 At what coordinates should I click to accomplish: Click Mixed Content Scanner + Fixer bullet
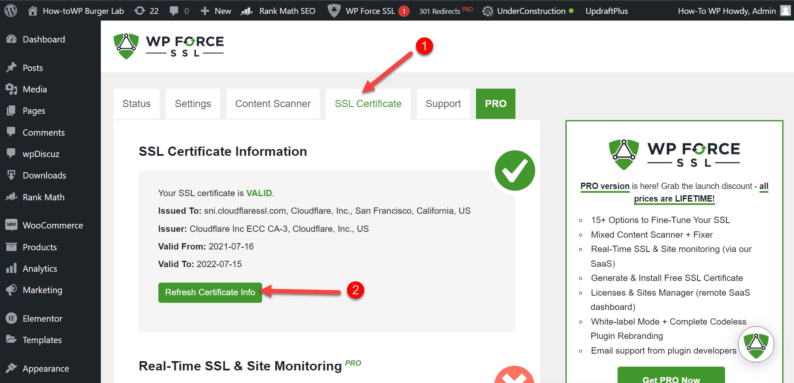point(652,235)
